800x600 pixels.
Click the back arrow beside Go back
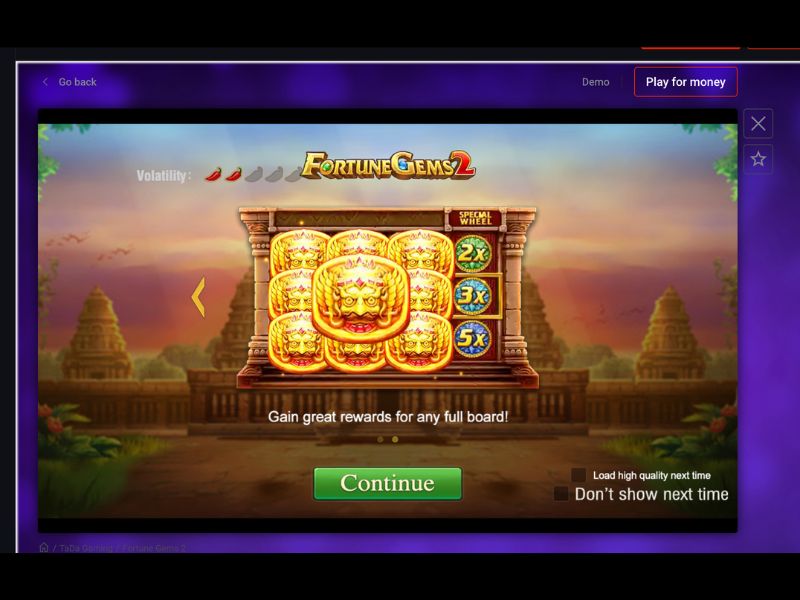point(45,82)
